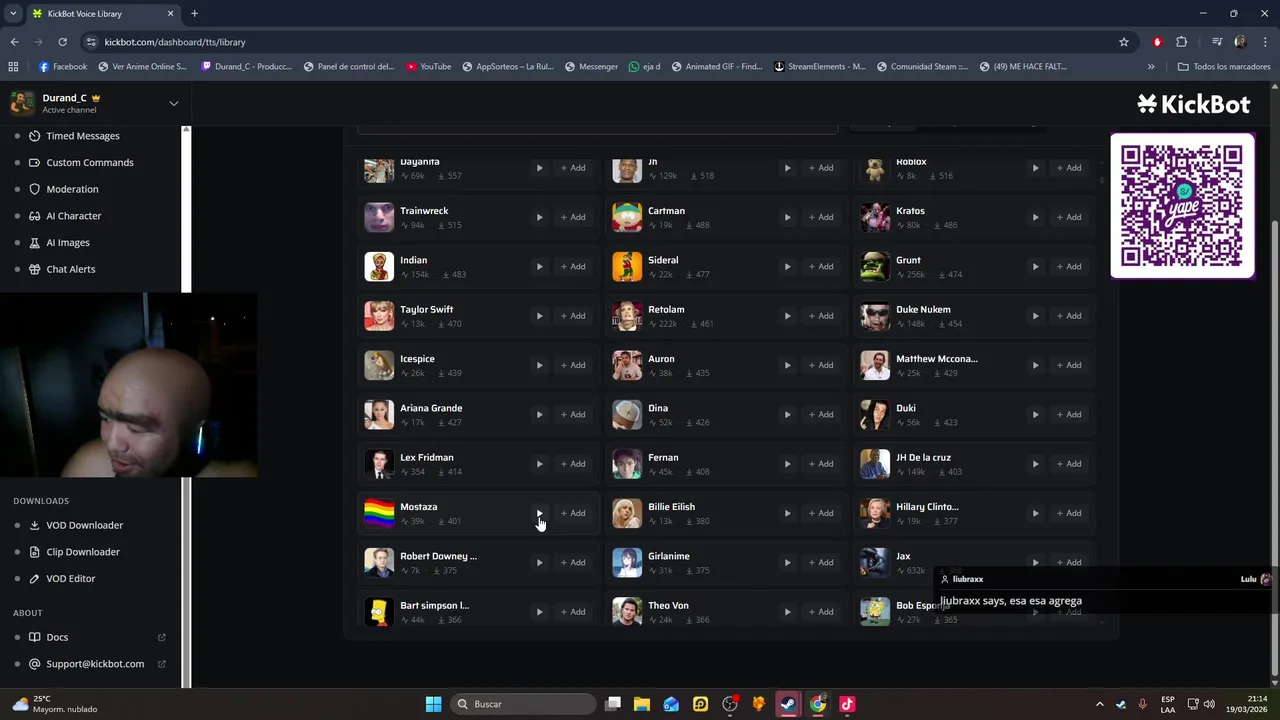Screen dimensions: 1280x720
Task: Play the Ariana Grande voice preview
Action: [539, 414]
